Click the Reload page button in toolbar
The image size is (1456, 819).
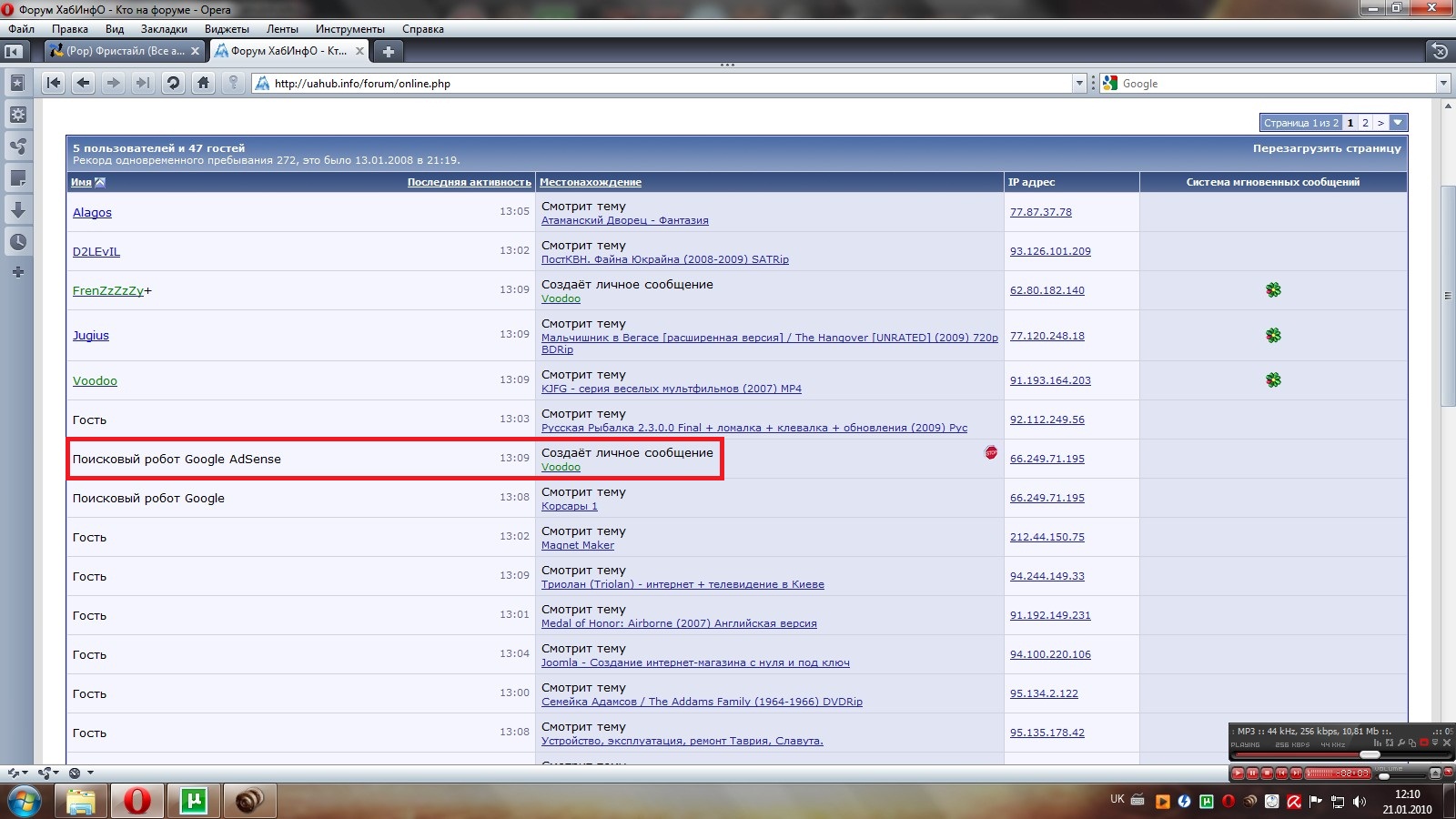[173, 83]
